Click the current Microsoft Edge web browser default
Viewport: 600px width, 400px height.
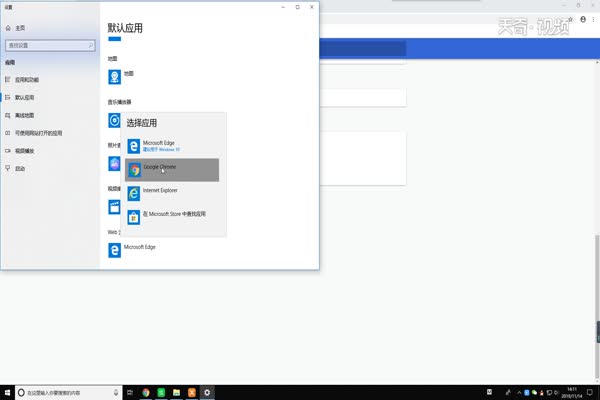132,250
